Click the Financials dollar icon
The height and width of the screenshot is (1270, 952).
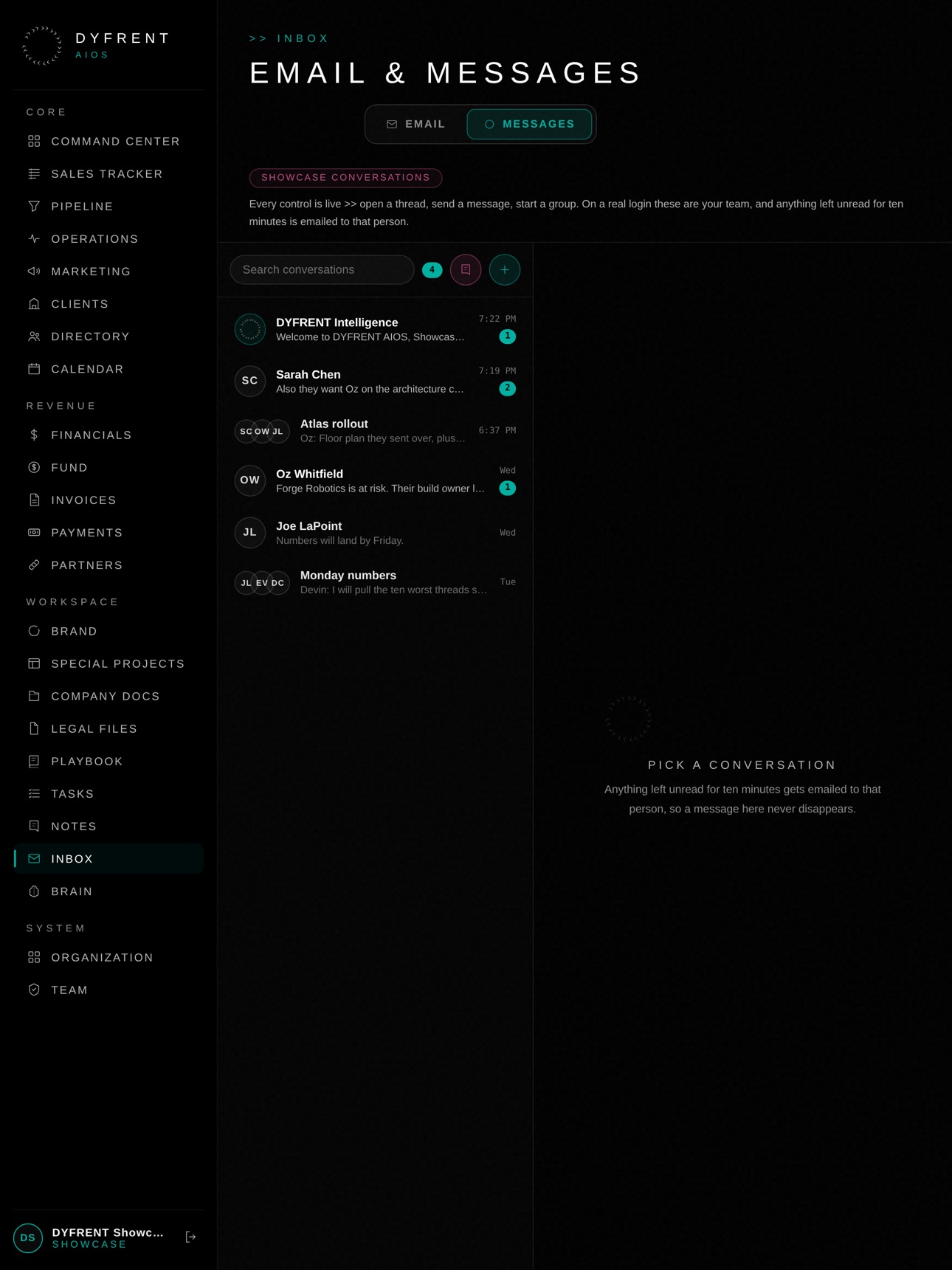pyautogui.click(x=34, y=435)
